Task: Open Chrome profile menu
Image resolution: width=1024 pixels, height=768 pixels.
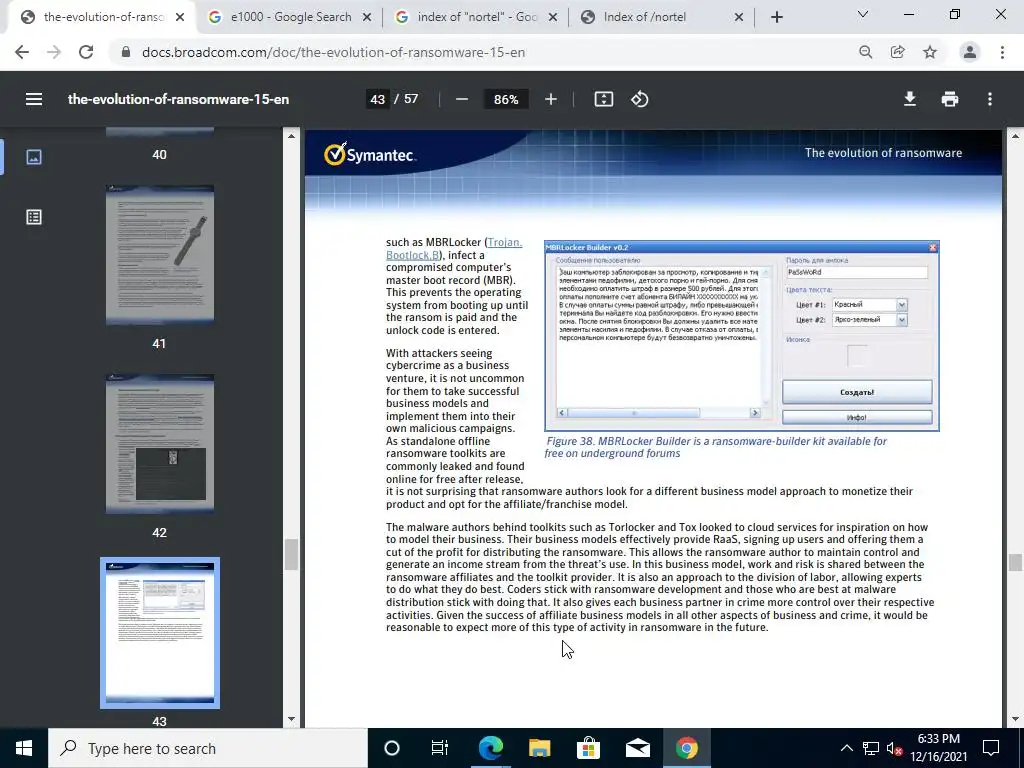Action: coord(970,52)
